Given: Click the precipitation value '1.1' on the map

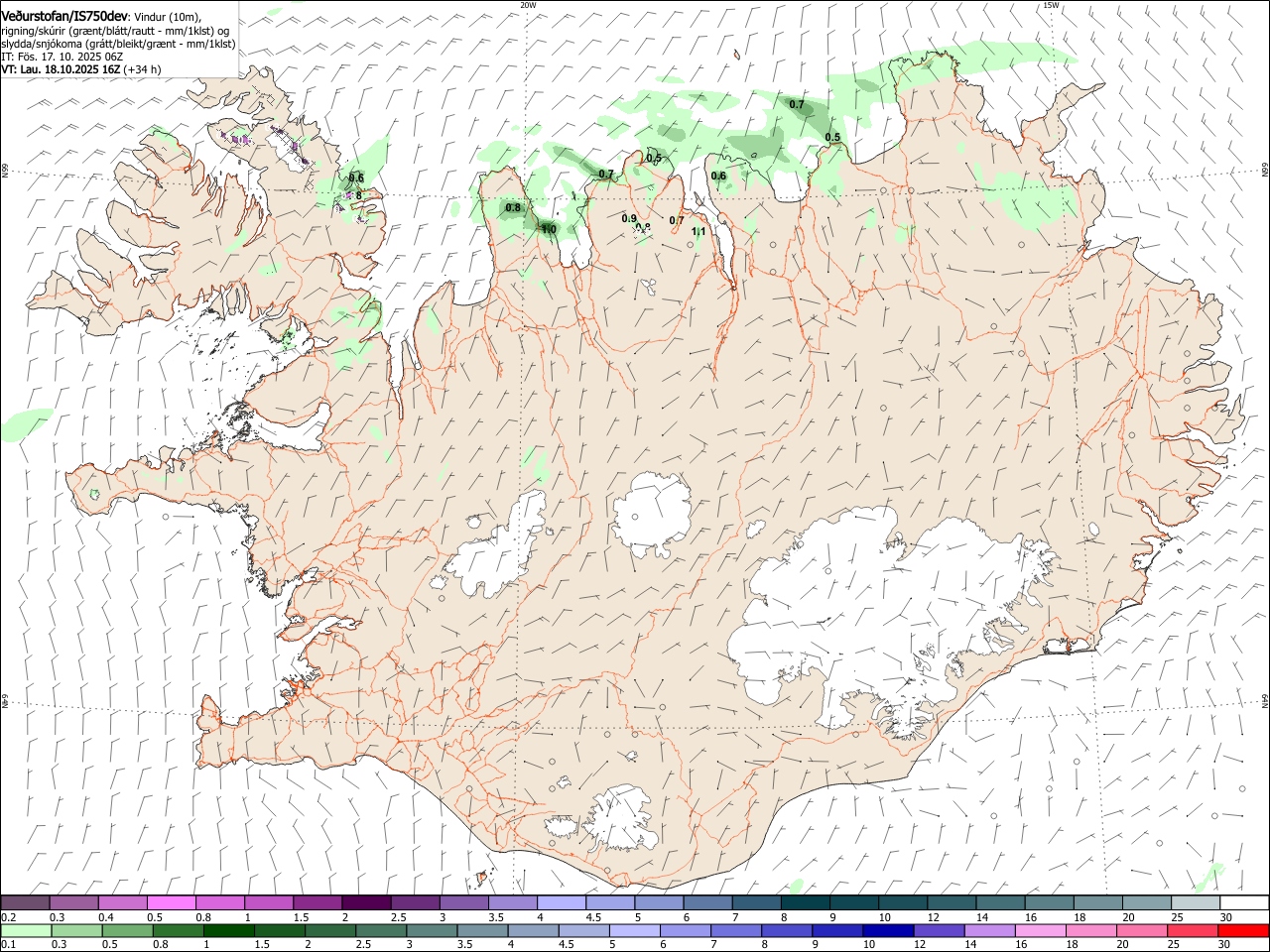Looking at the screenshot, I should [698, 232].
